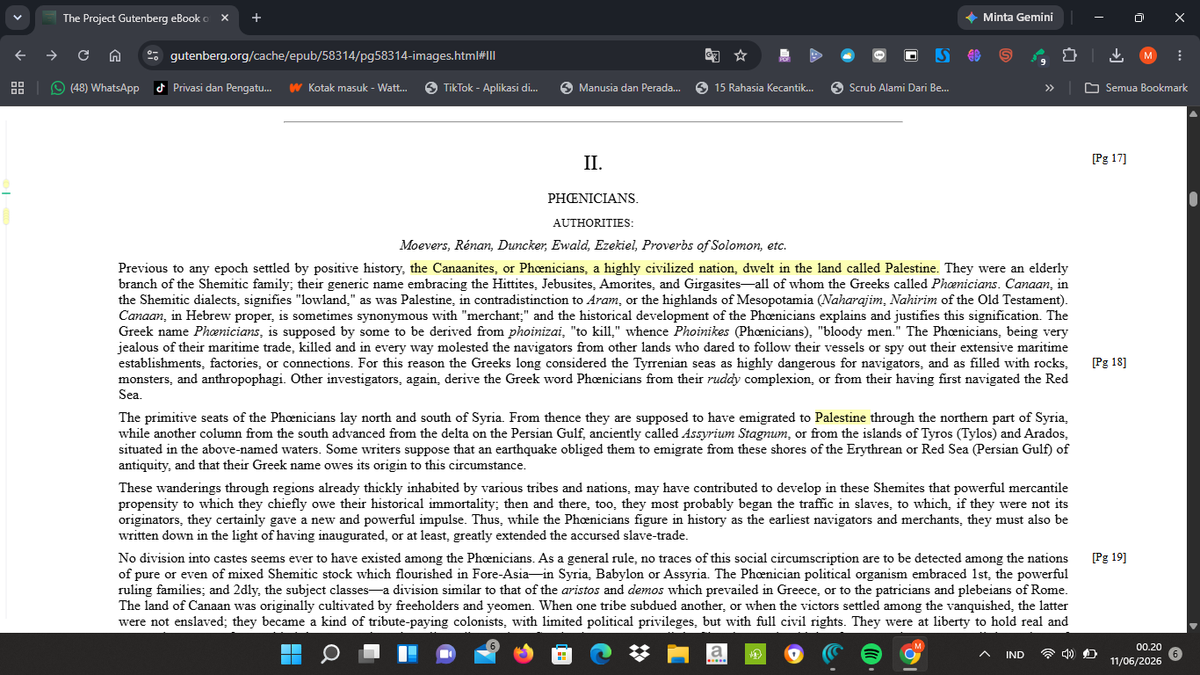Open the (48) WhatsApp bookmark
The width and height of the screenshot is (1200, 675).
[x=97, y=88]
